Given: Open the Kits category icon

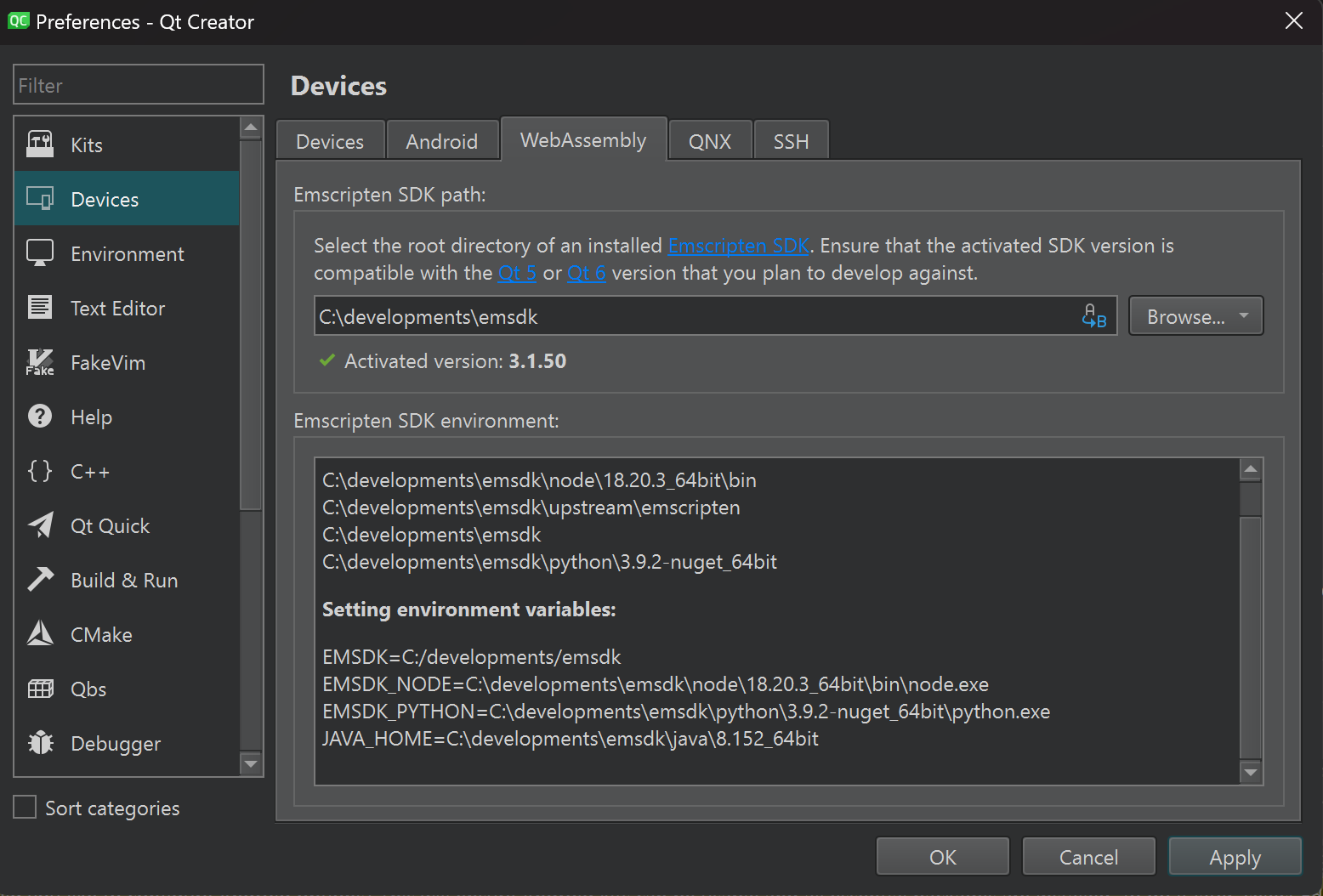Looking at the screenshot, I should [x=40, y=145].
